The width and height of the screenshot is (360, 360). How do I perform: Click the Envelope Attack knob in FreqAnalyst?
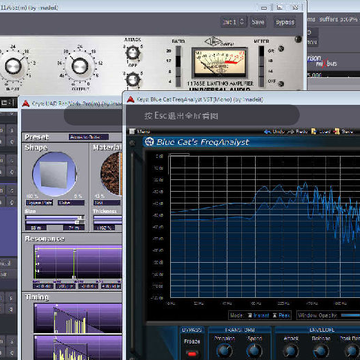(291, 351)
